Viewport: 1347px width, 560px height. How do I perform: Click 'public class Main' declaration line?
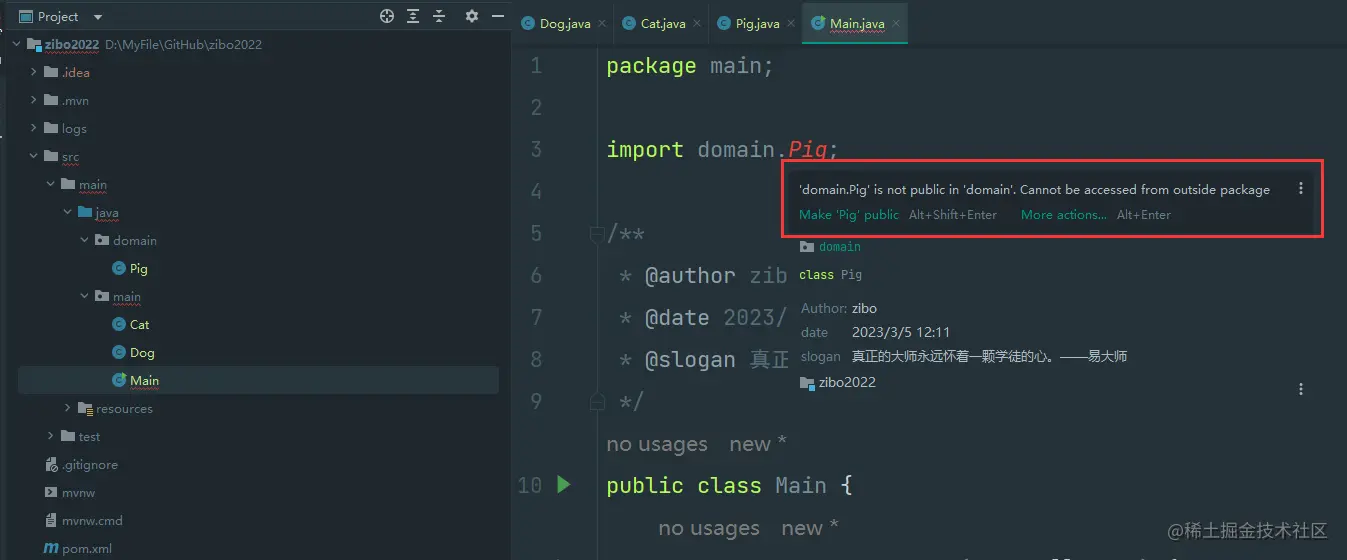point(729,485)
